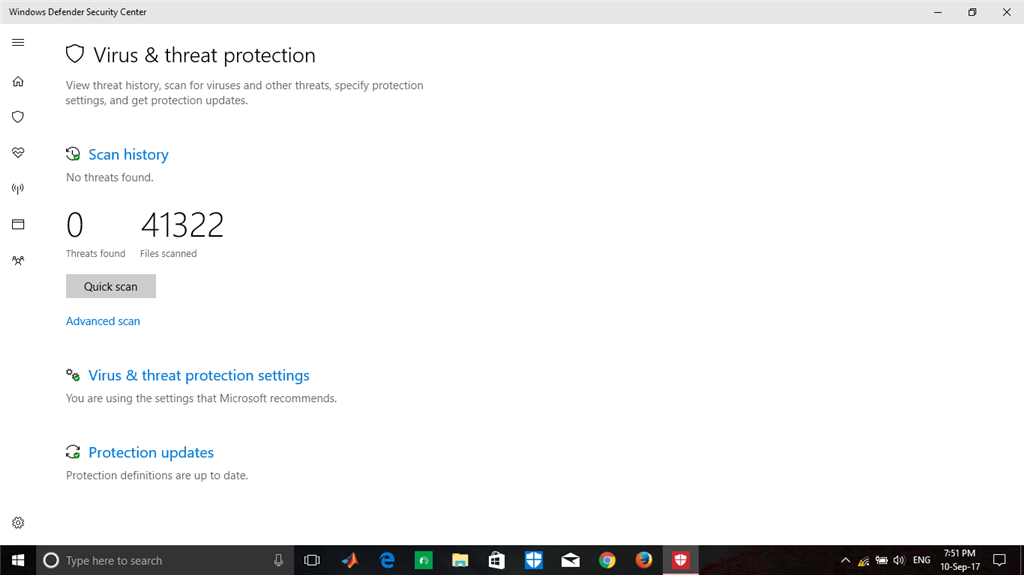Open Microsoft Store from taskbar

click(x=497, y=560)
